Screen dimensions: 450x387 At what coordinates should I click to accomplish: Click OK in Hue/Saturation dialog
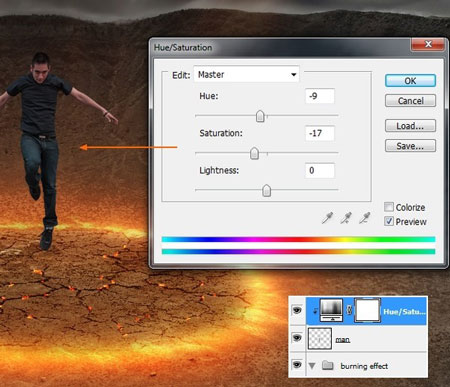410,81
